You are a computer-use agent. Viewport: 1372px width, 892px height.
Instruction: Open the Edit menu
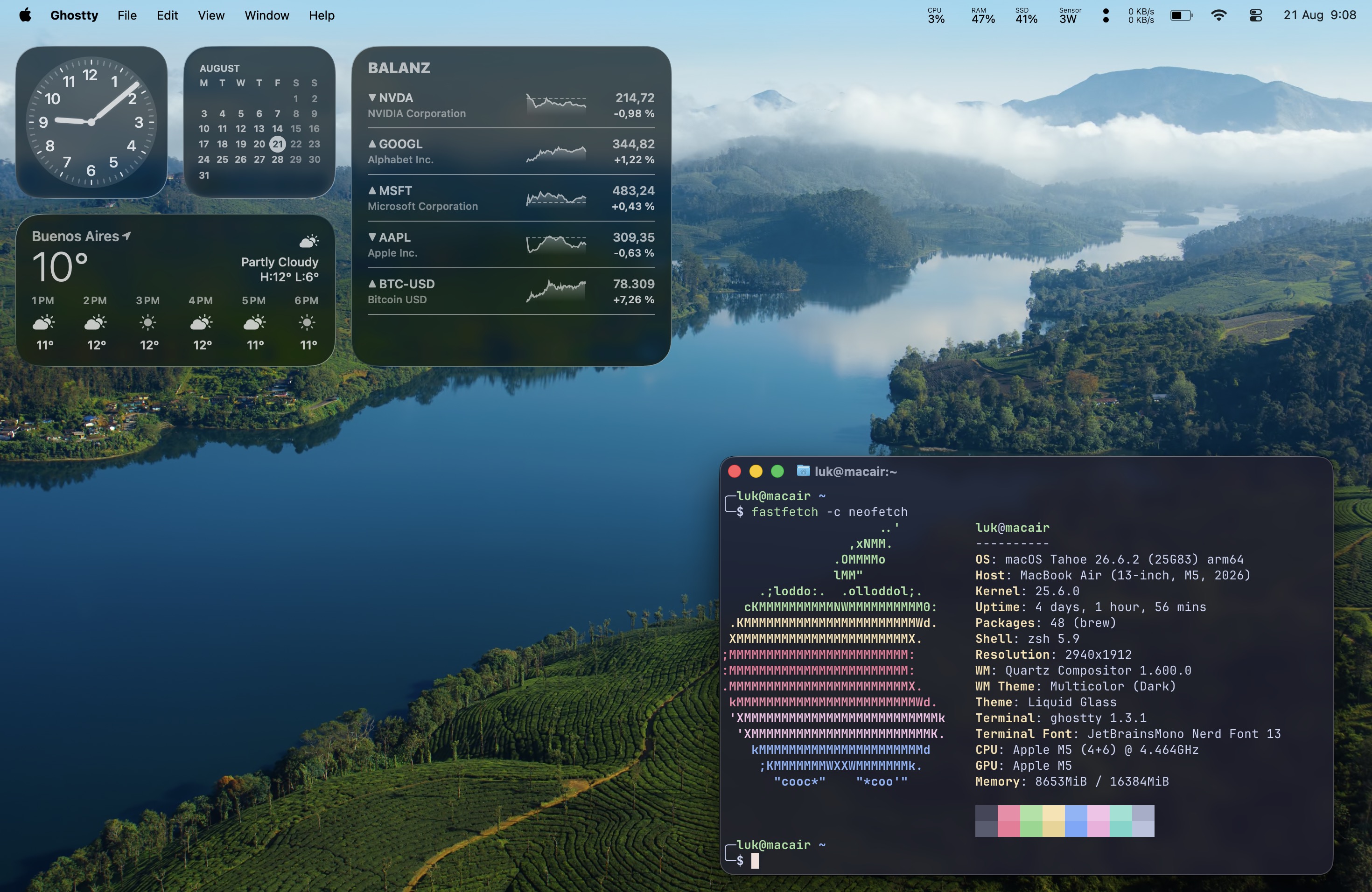pos(167,15)
